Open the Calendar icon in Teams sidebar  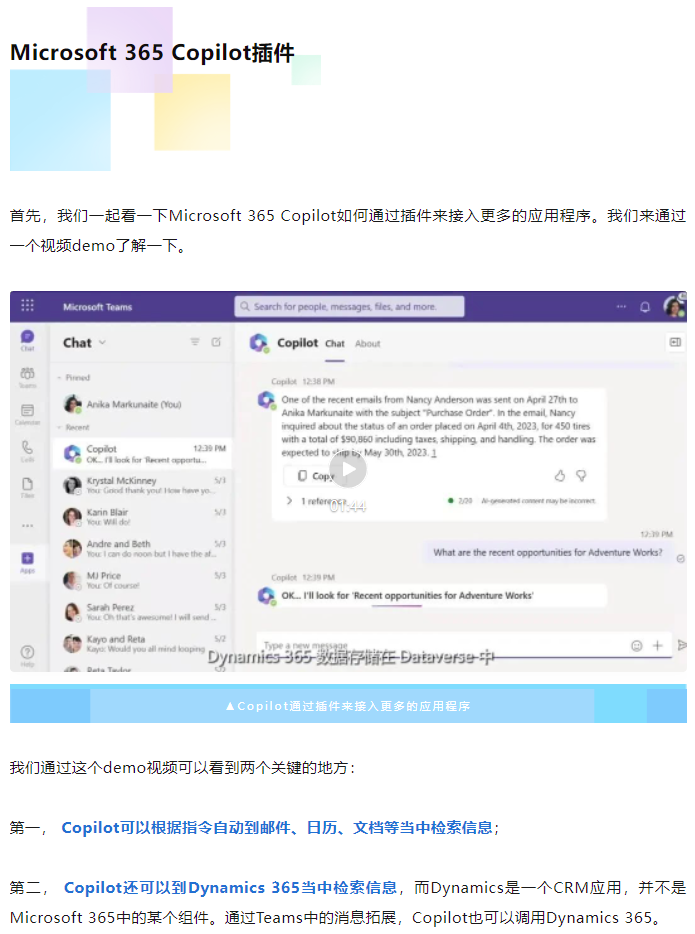(x=27, y=414)
